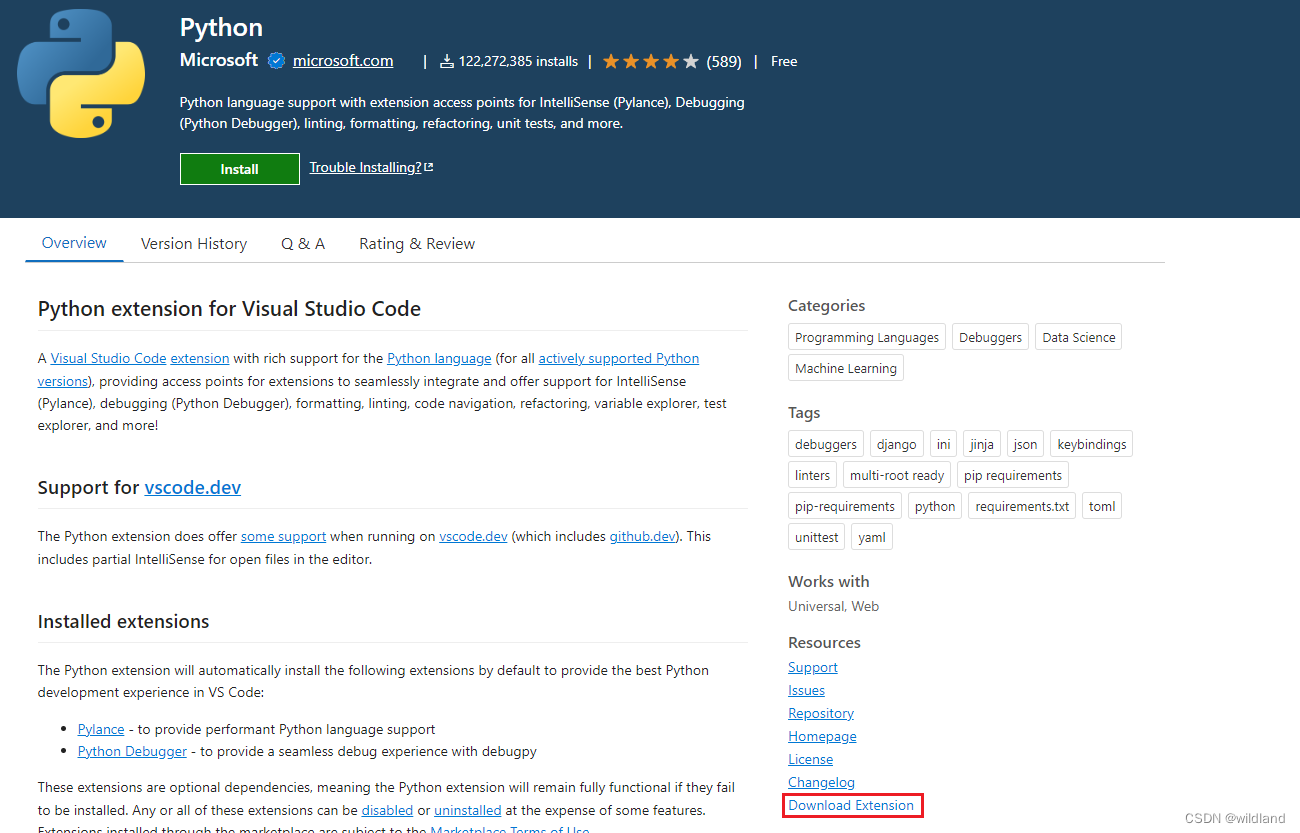Click the green Install button
The height and width of the screenshot is (833, 1300).
pos(239,169)
